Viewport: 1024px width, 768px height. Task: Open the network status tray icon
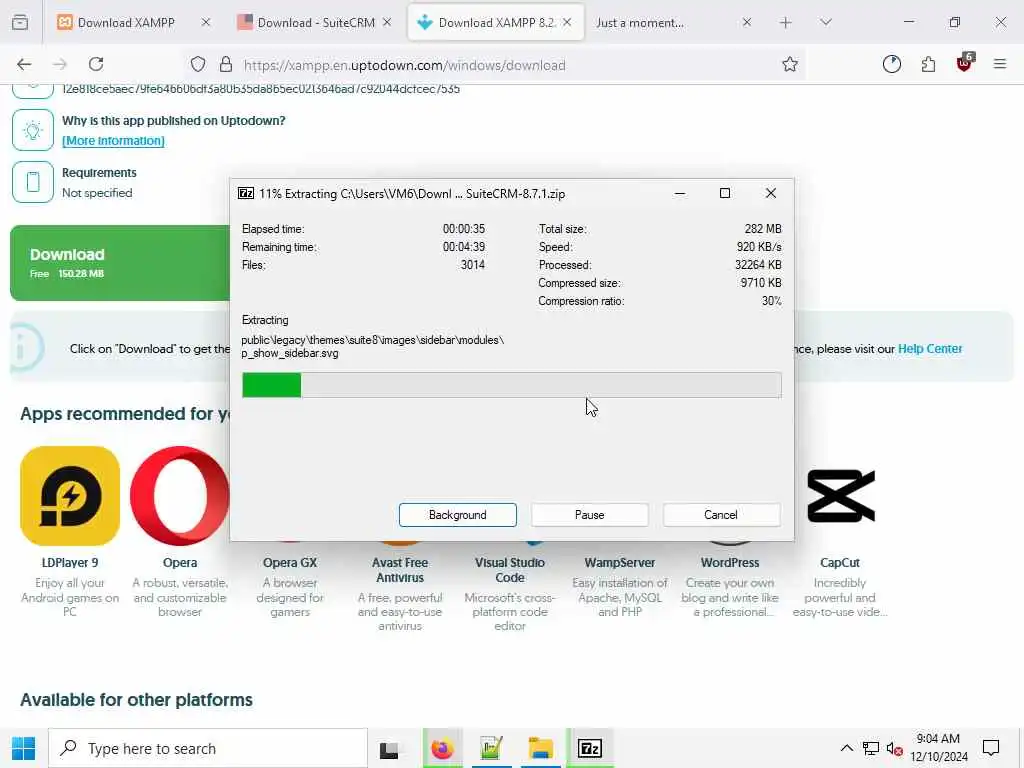(x=871, y=748)
